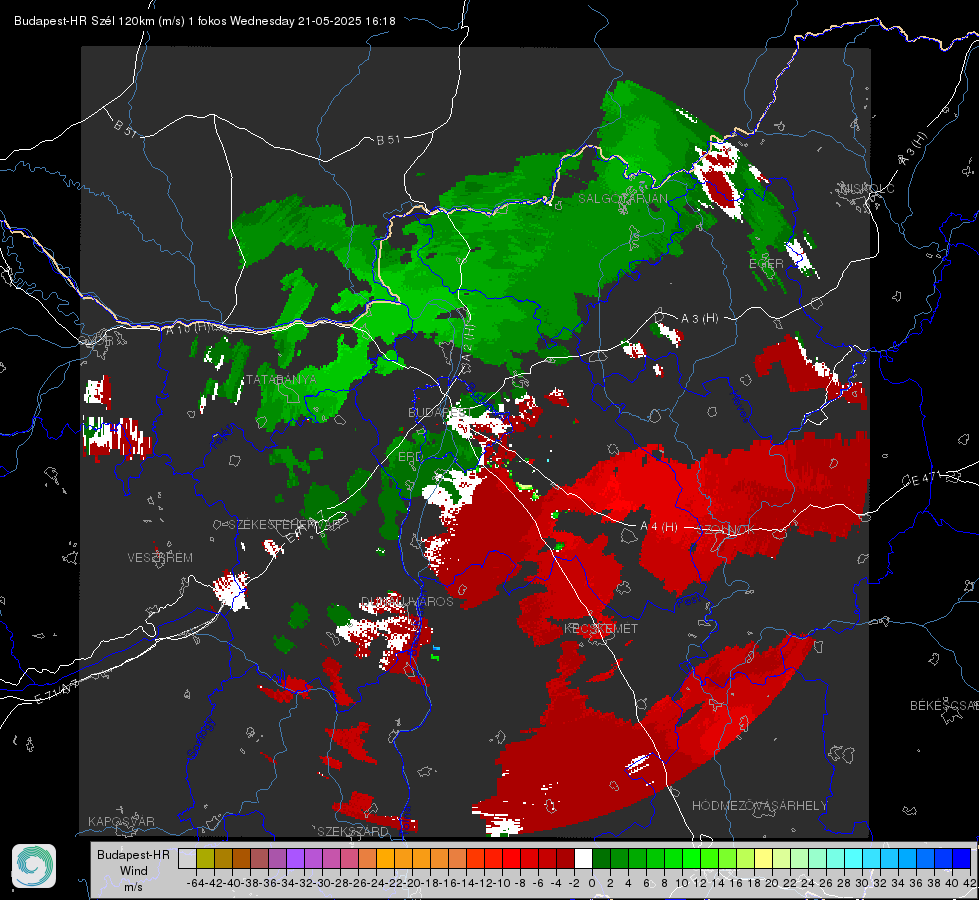
Task: Click the yellow swatch in the wind legend
Action: point(763,859)
